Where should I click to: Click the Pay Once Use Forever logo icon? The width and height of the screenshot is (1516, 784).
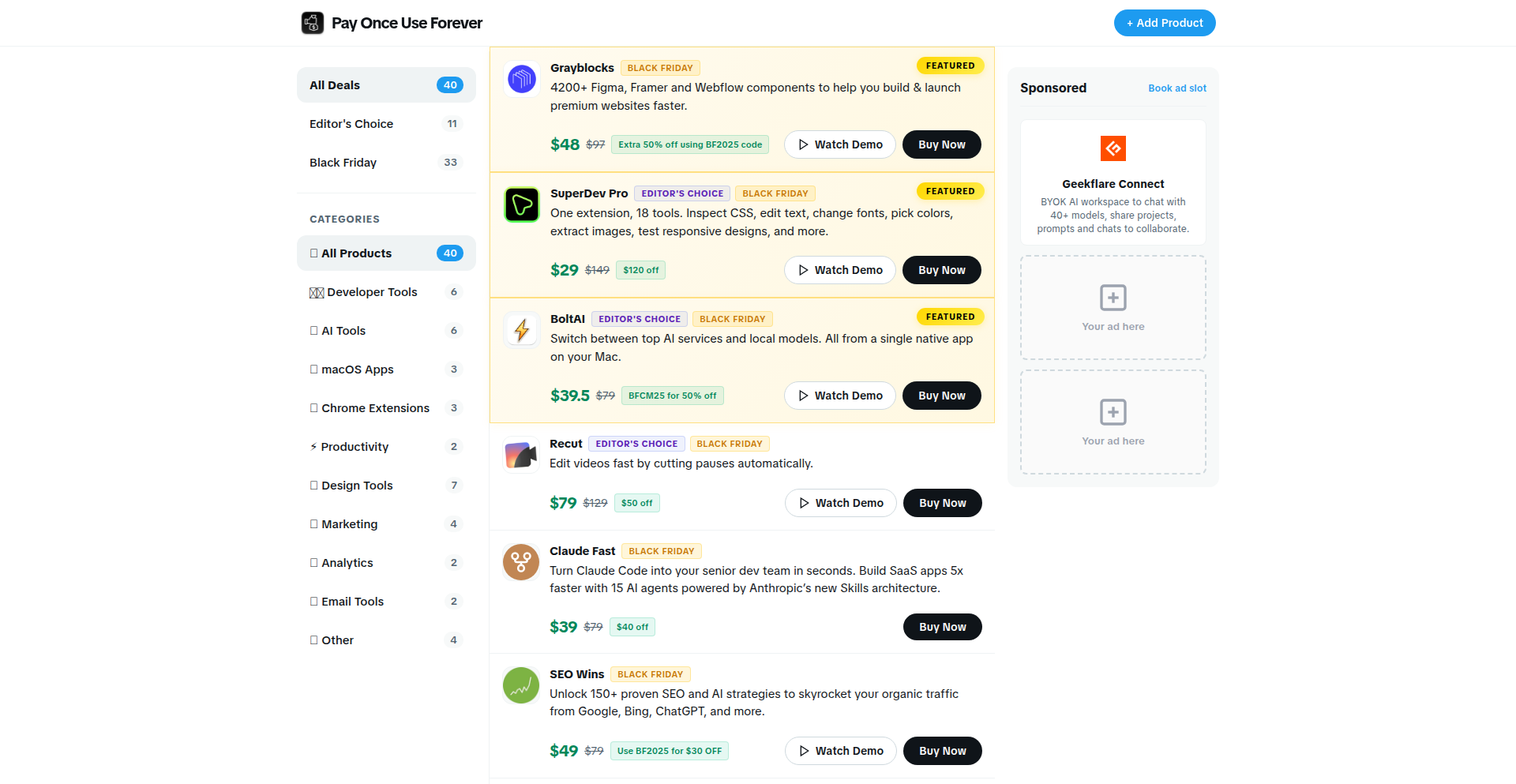click(313, 23)
